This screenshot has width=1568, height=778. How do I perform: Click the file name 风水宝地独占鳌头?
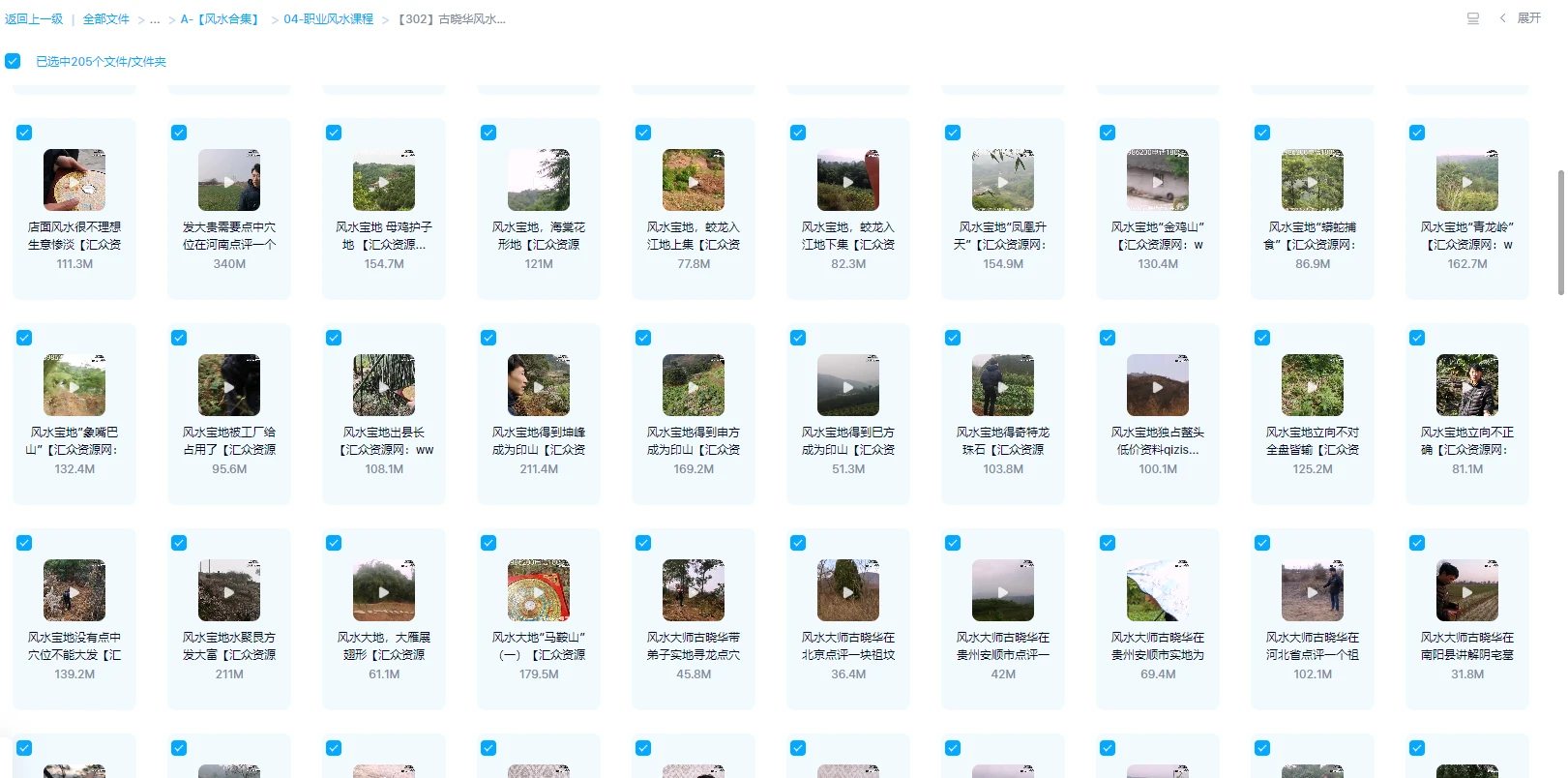(1158, 441)
